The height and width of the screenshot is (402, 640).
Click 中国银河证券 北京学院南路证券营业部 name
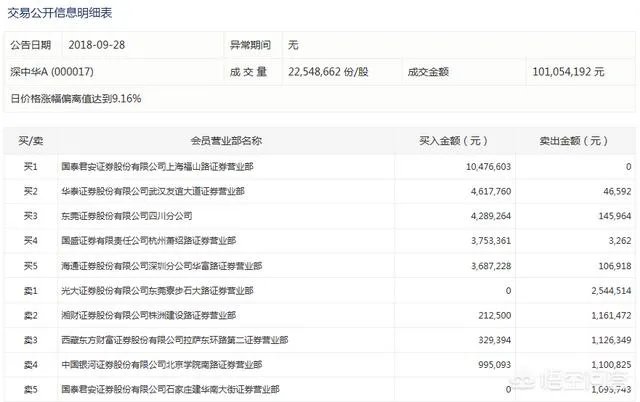point(162,364)
